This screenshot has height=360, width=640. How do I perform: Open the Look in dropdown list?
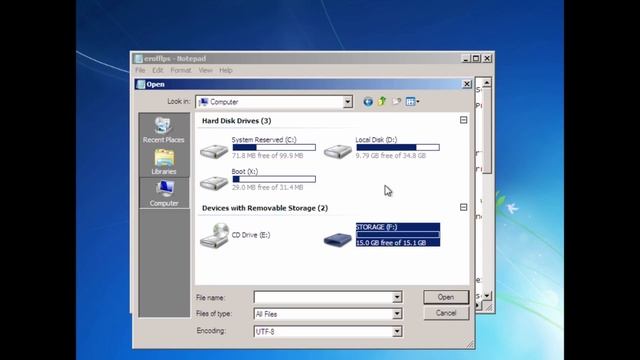[347, 102]
